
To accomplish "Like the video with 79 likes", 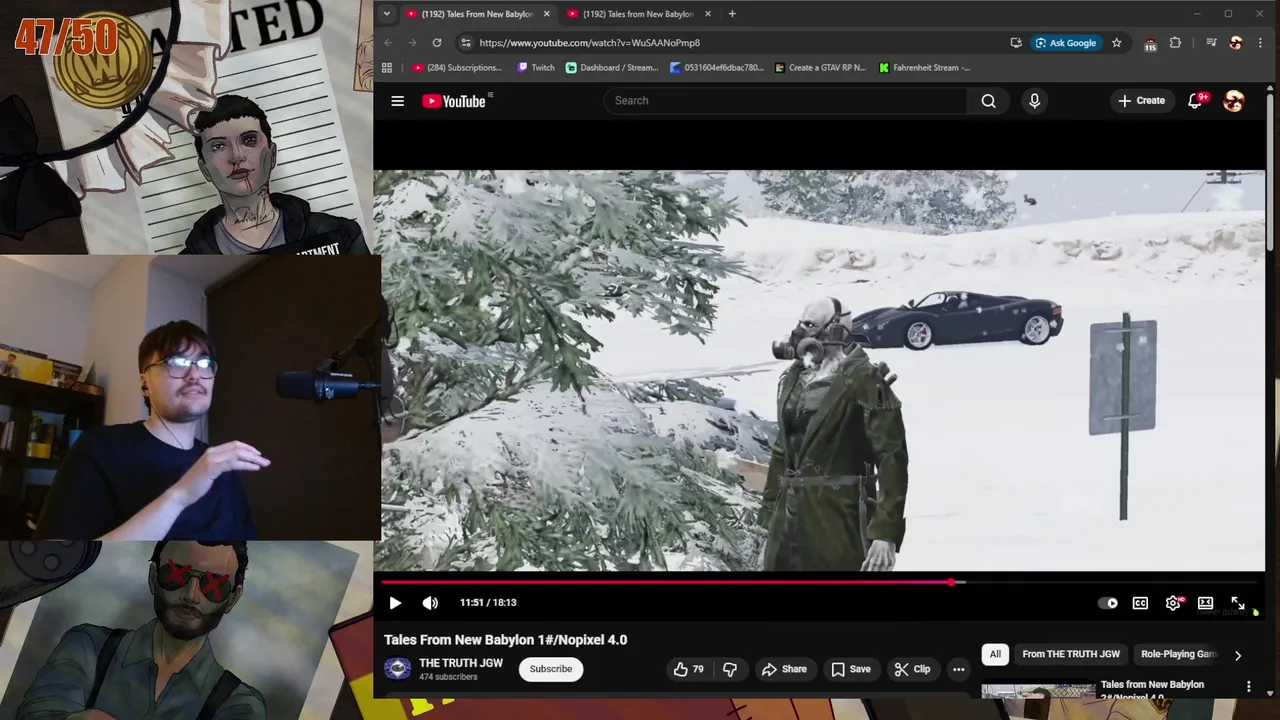I will 688,669.
